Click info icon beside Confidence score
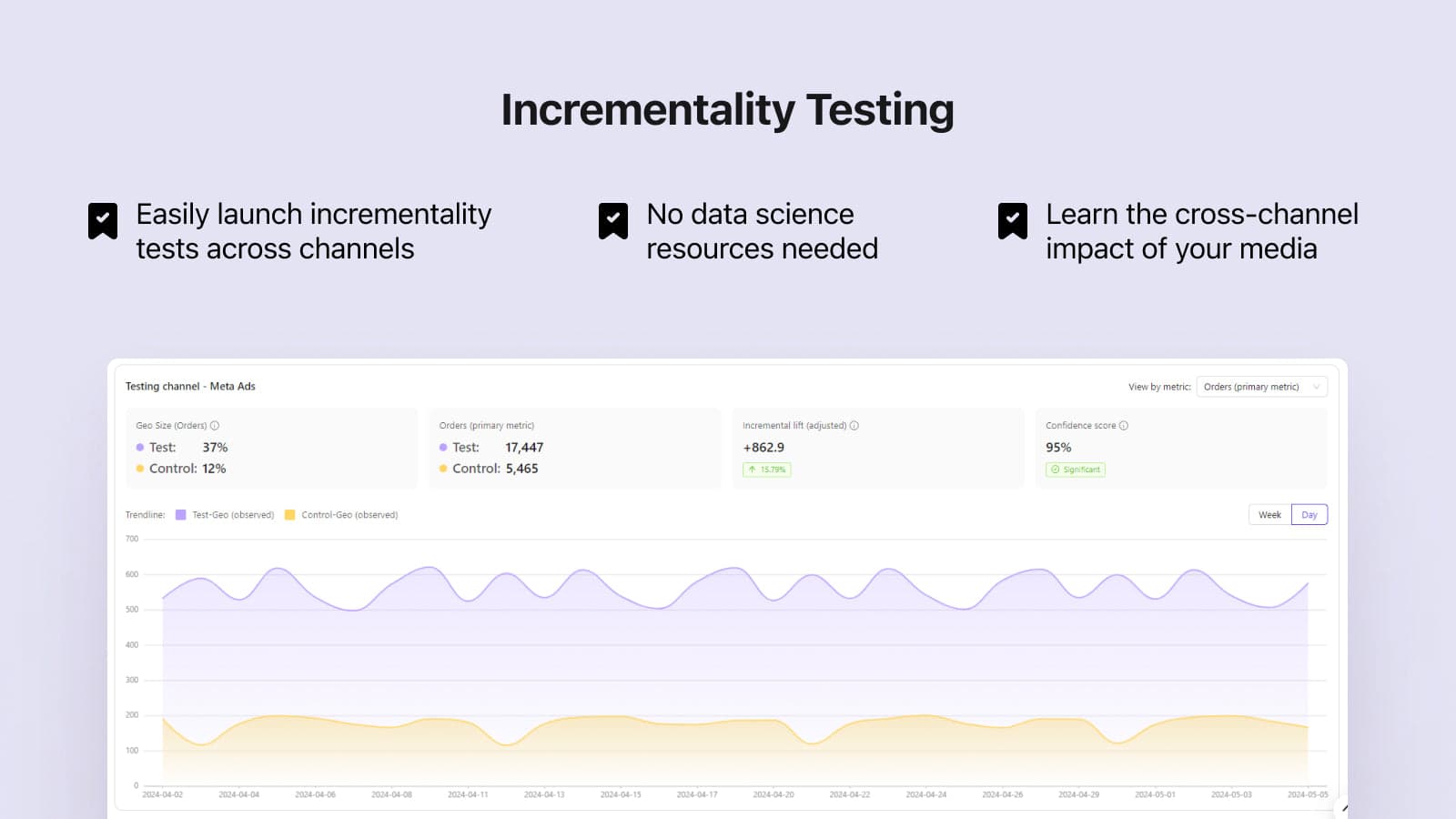Screen dimensions: 1456x819 (x=1124, y=426)
